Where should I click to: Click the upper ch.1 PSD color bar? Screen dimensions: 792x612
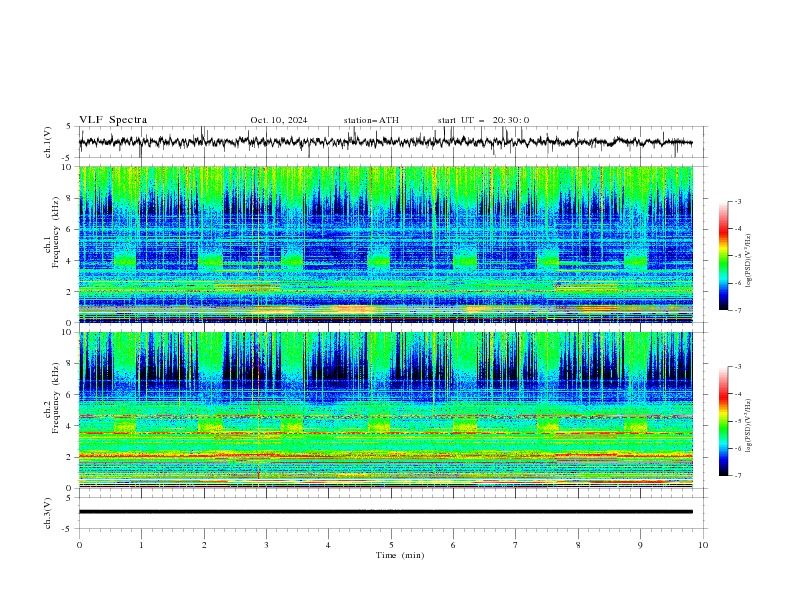click(x=723, y=256)
